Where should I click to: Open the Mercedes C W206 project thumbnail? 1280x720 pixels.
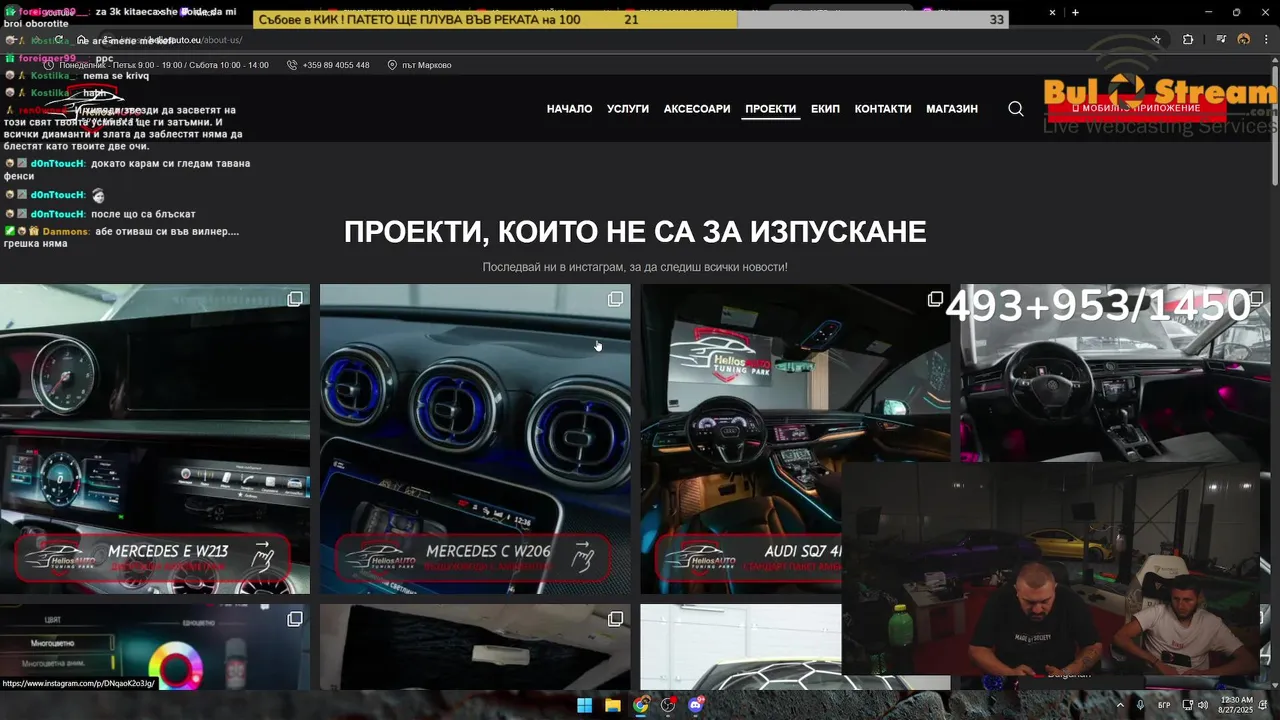[475, 439]
